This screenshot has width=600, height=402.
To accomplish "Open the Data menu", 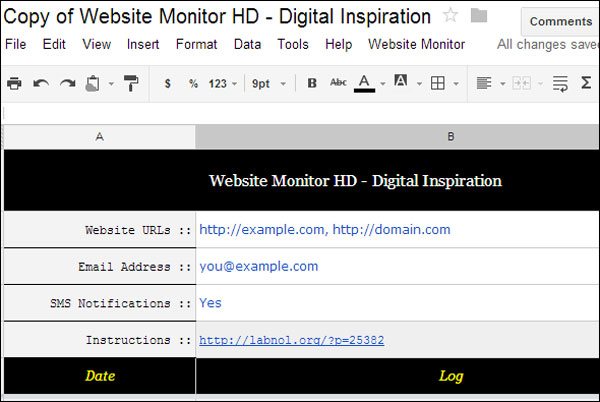I will pyautogui.click(x=247, y=44).
